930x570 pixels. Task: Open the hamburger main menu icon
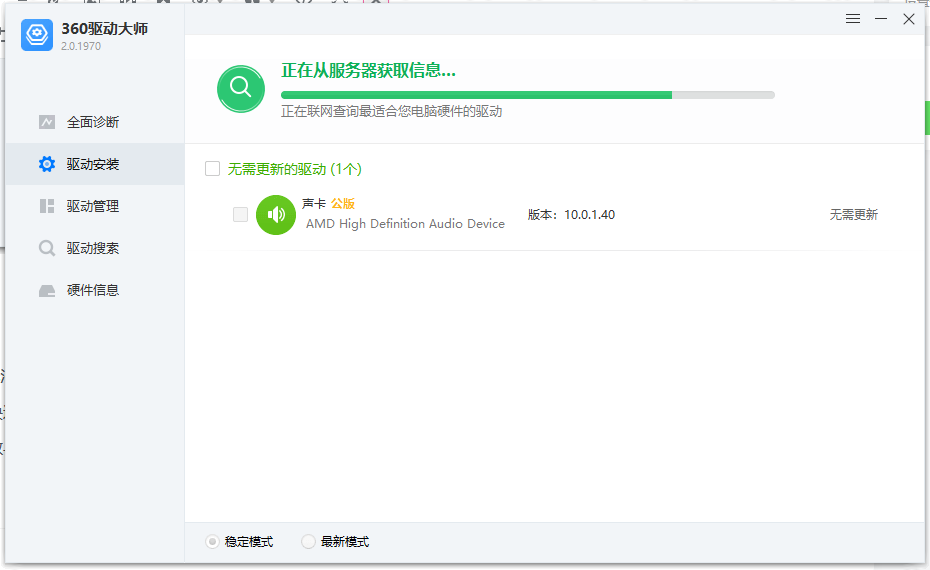853,19
